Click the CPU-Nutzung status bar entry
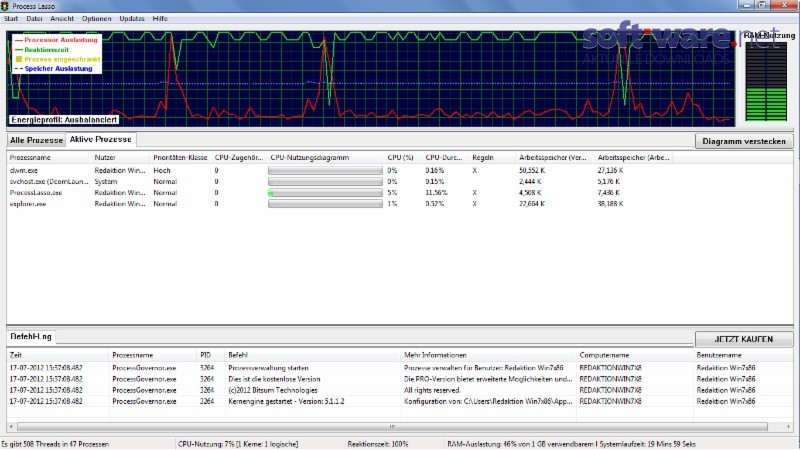 point(238,444)
